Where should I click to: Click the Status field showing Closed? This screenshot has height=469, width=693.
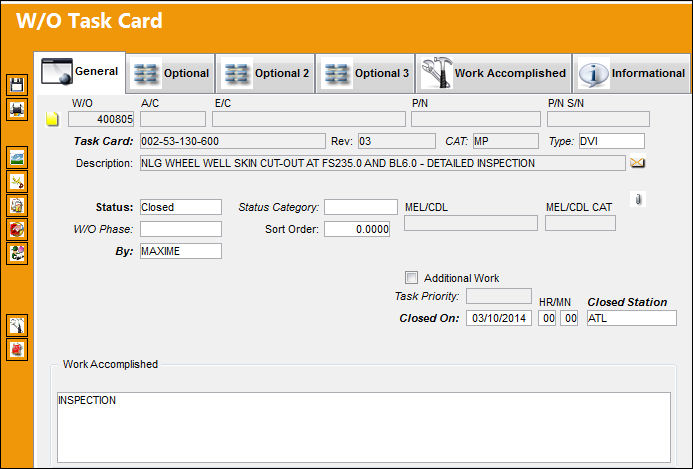(x=181, y=207)
